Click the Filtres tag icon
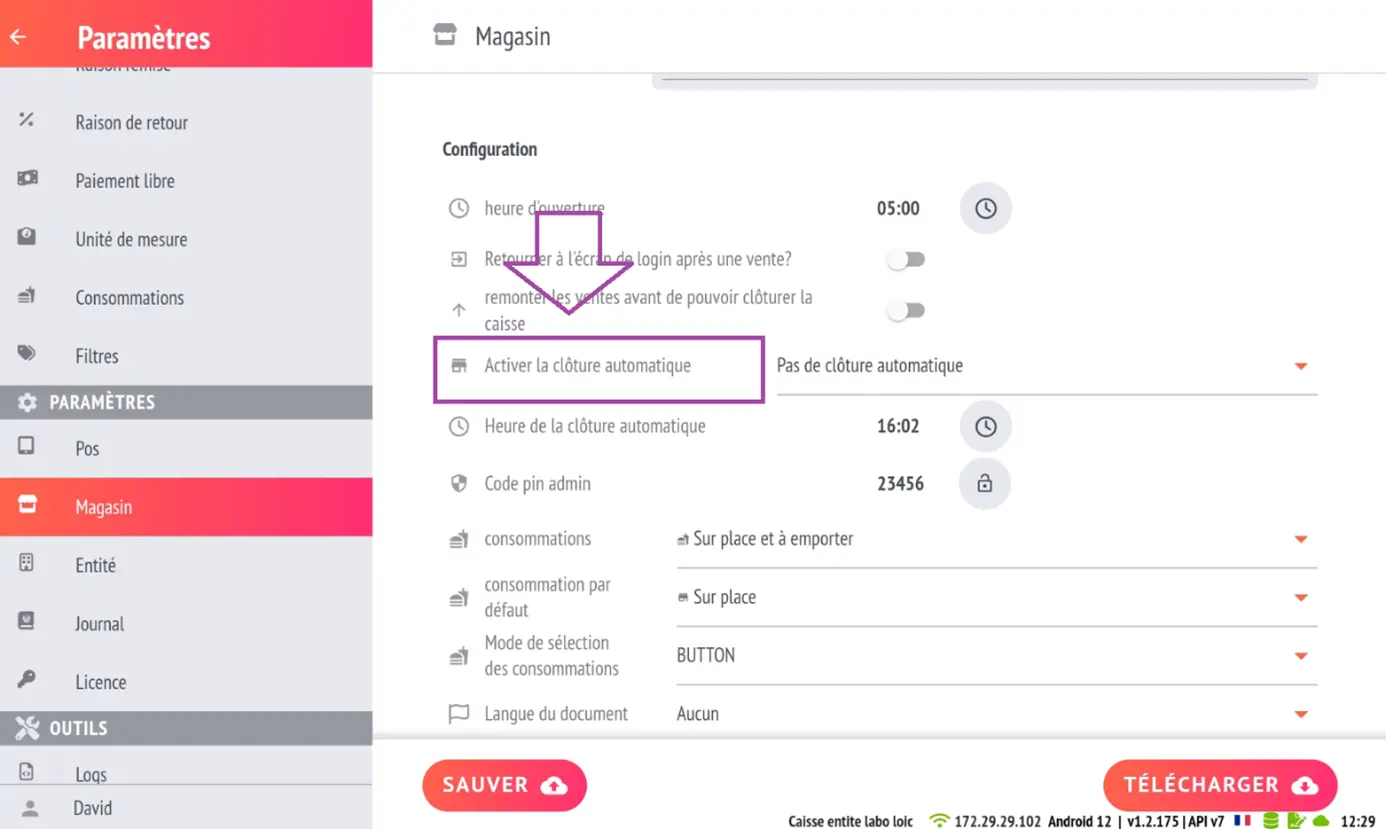 pos(27,354)
